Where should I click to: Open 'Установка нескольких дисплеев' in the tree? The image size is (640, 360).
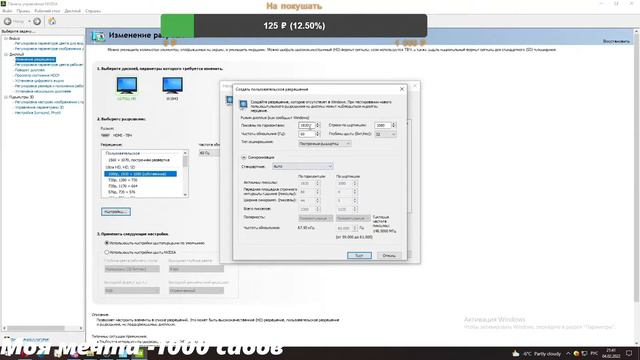pyautogui.click(x=43, y=91)
